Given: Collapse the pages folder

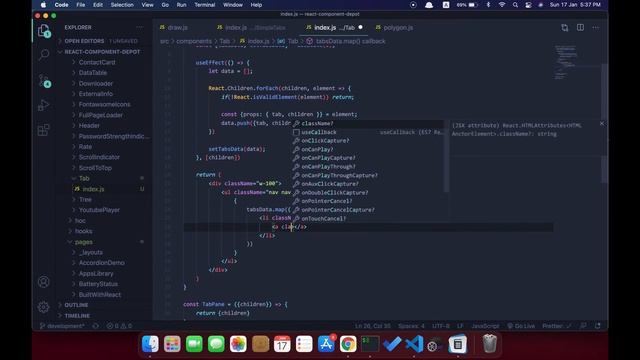Looking at the screenshot, I should [84, 242].
